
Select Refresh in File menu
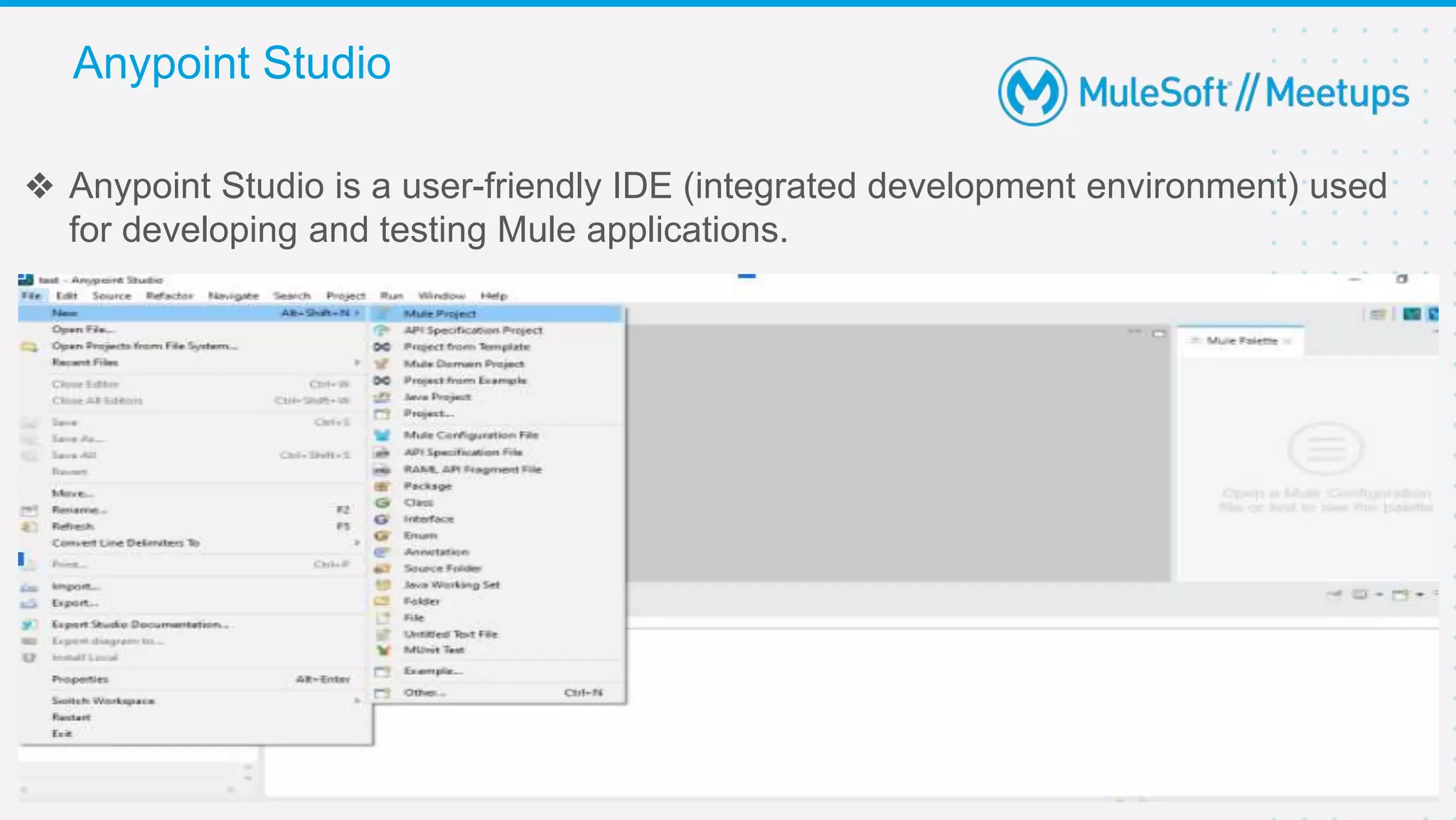(193, 526)
